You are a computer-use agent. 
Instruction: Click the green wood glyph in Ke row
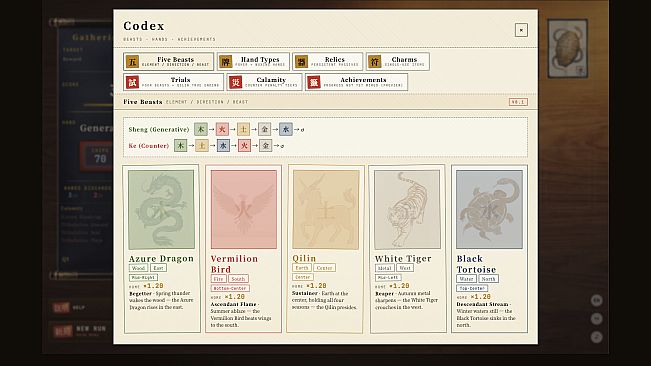[x=181, y=146]
